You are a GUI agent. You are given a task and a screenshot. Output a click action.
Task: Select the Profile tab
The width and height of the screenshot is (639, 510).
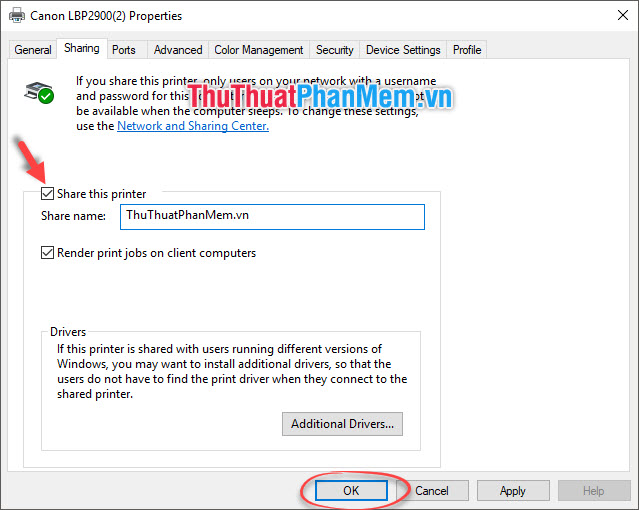(x=467, y=50)
